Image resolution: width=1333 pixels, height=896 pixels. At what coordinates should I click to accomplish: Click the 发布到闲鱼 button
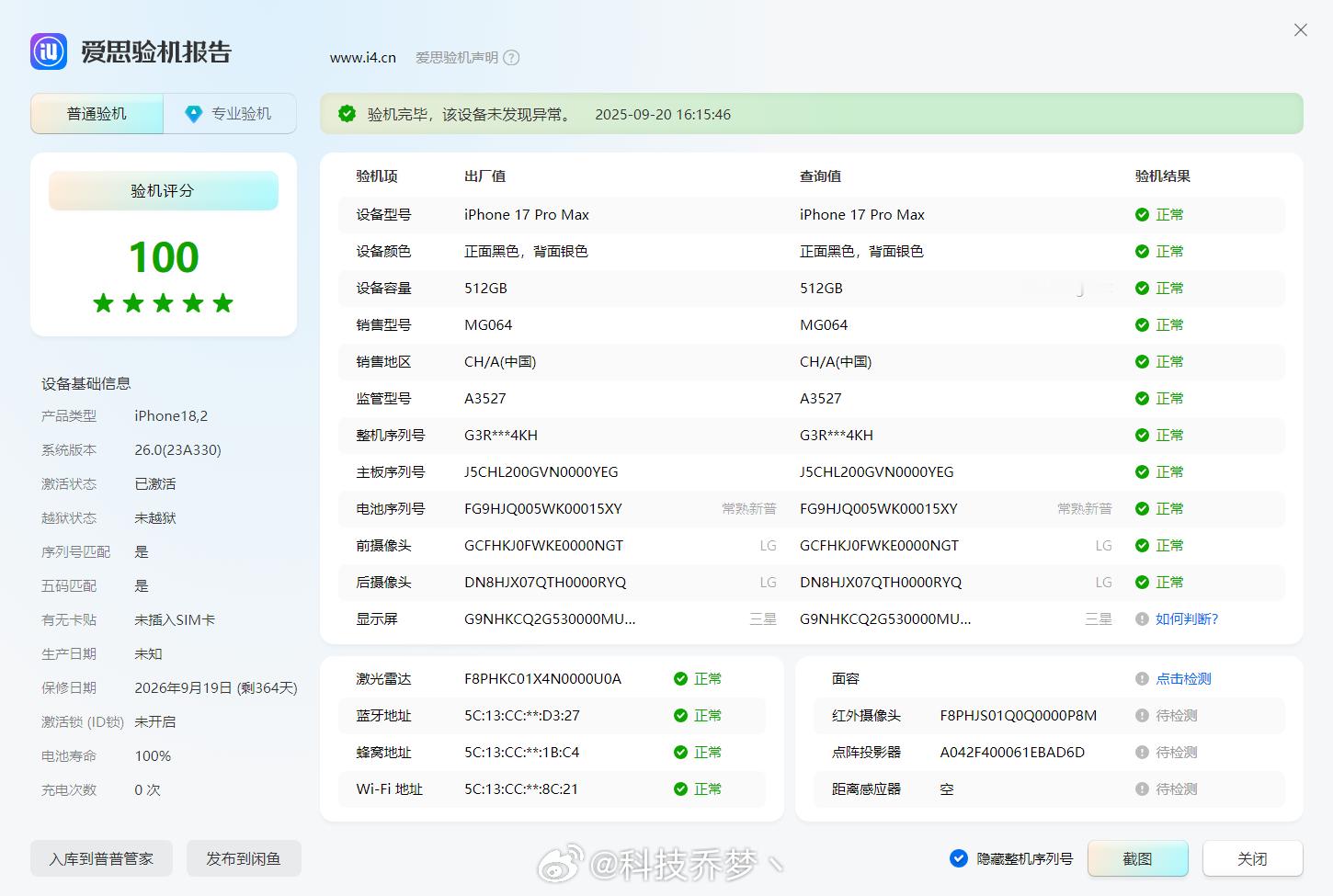pyautogui.click(x=243, y=858)
